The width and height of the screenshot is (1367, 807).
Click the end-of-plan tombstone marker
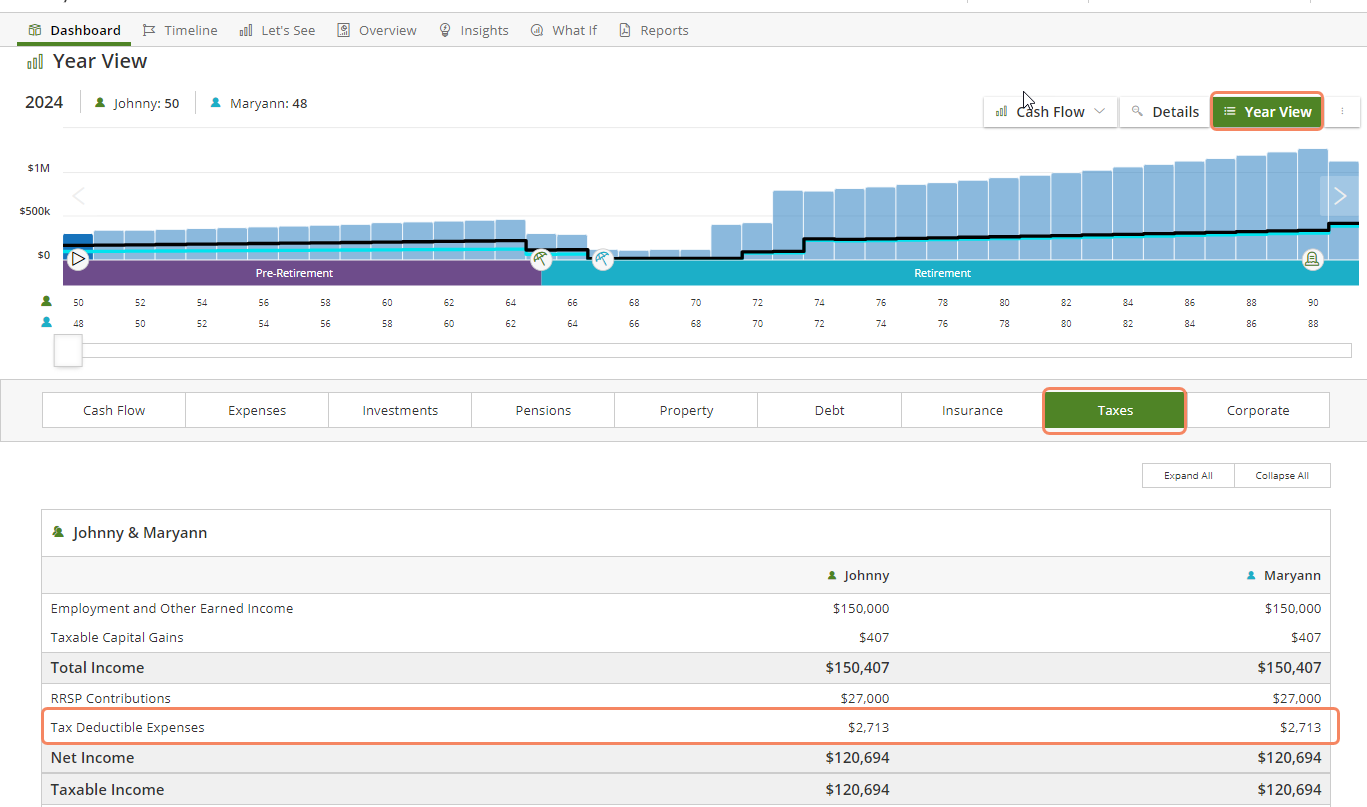[1312, 260]
